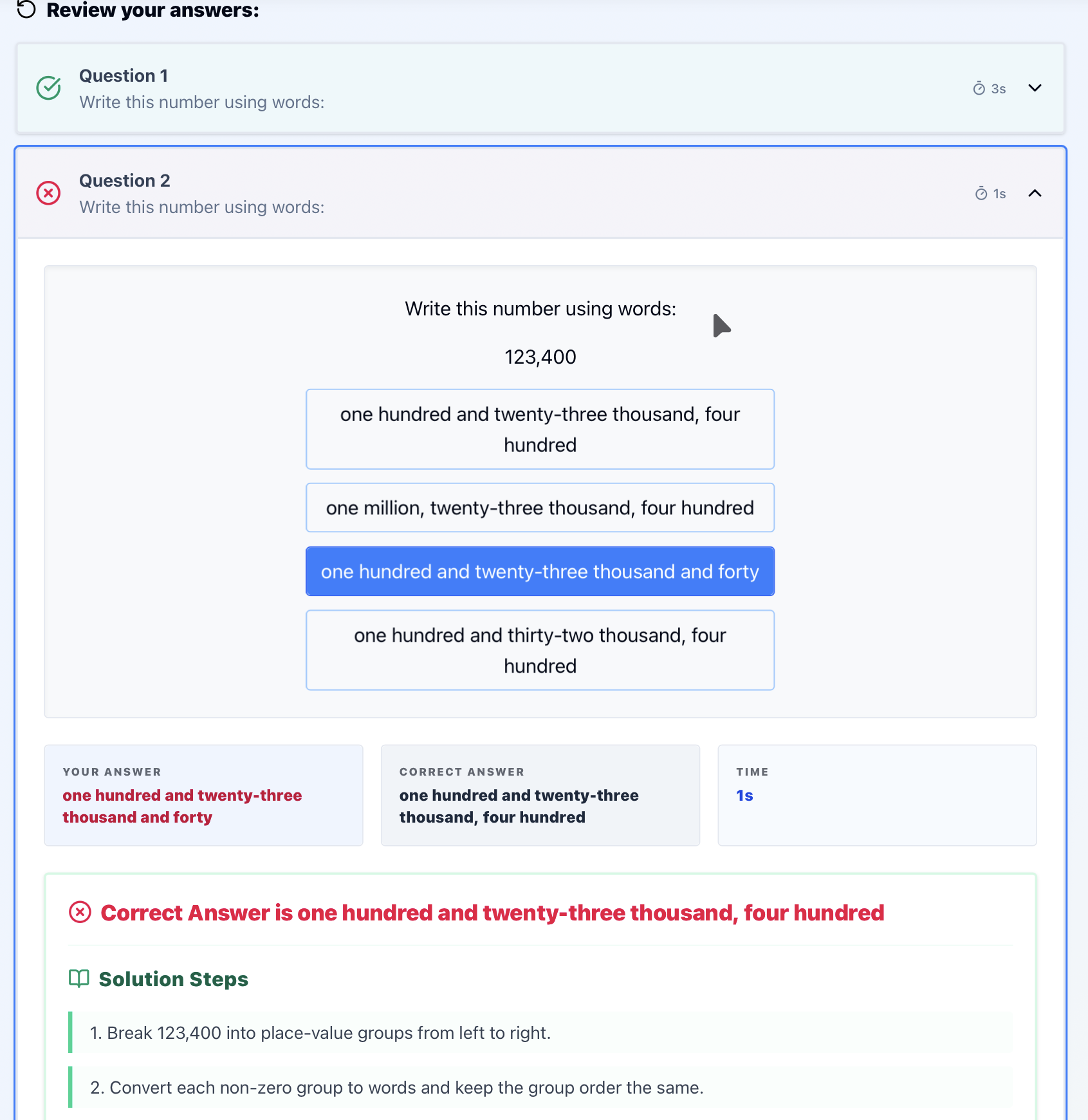
Task: Select option one million, twenty-three thousand, four hundred
Action: [540, 508]
